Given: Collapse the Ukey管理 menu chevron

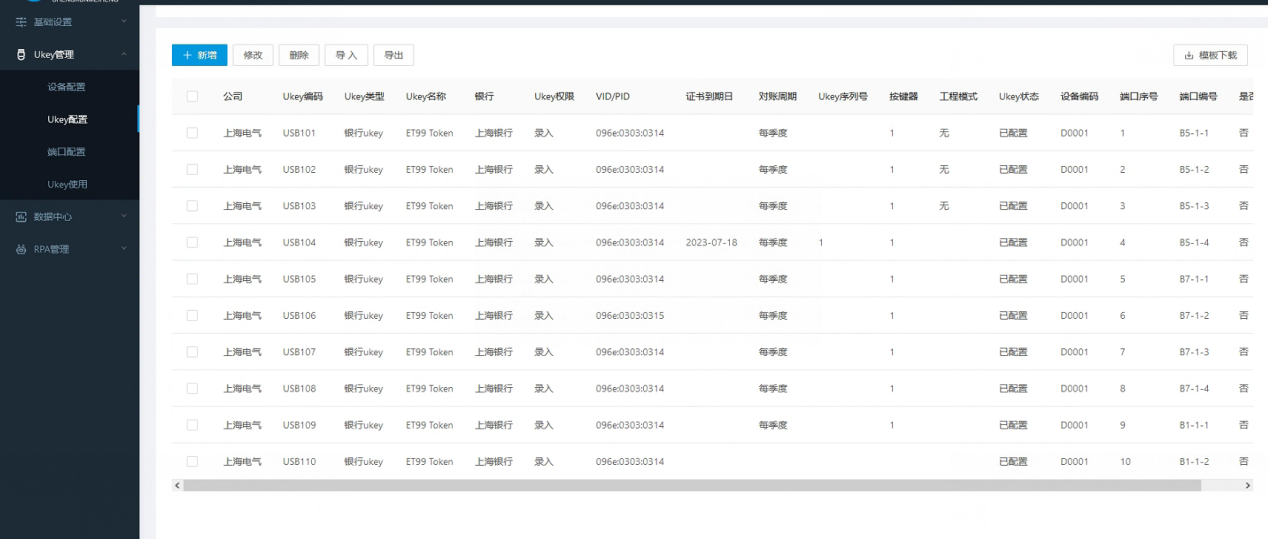Looking at the screenshot, I should coord(124,54).
